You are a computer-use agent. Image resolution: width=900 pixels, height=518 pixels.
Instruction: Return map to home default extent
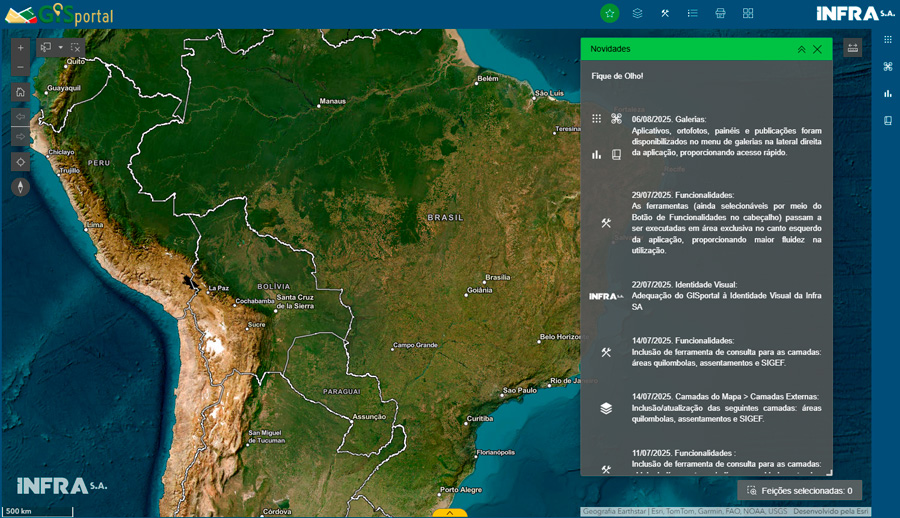(21, 92)
